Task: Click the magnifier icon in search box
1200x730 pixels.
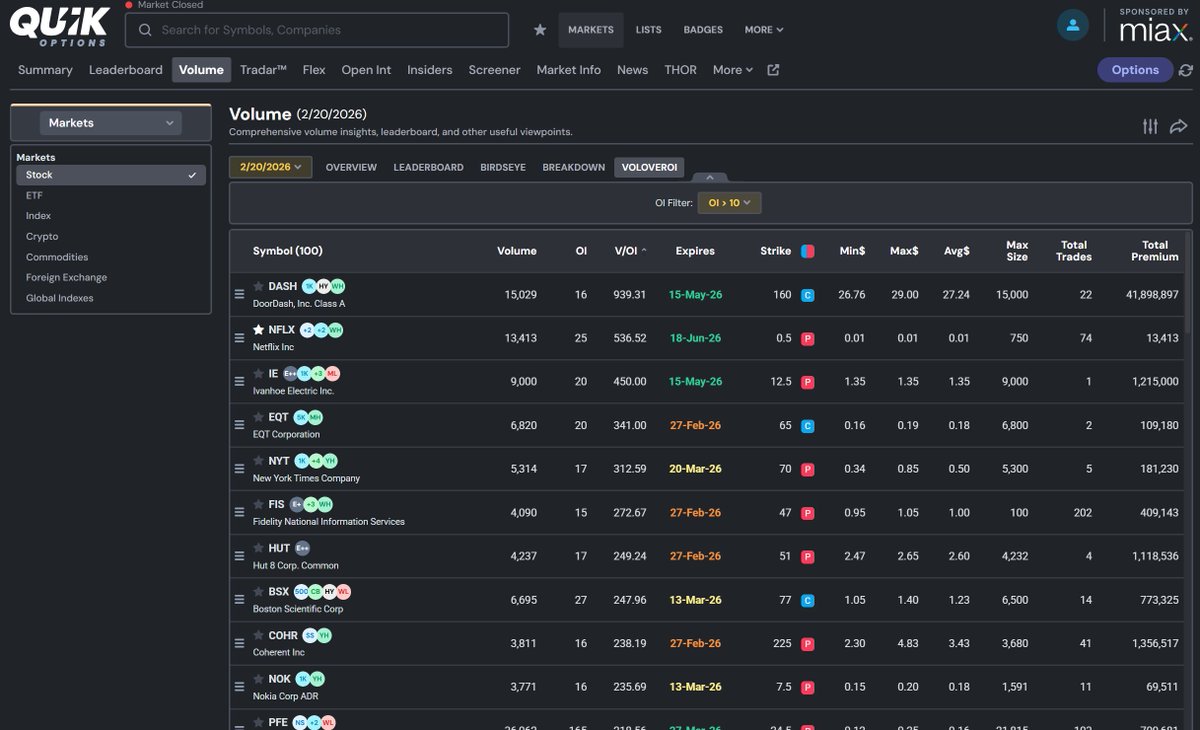Action: coord(146,30)
